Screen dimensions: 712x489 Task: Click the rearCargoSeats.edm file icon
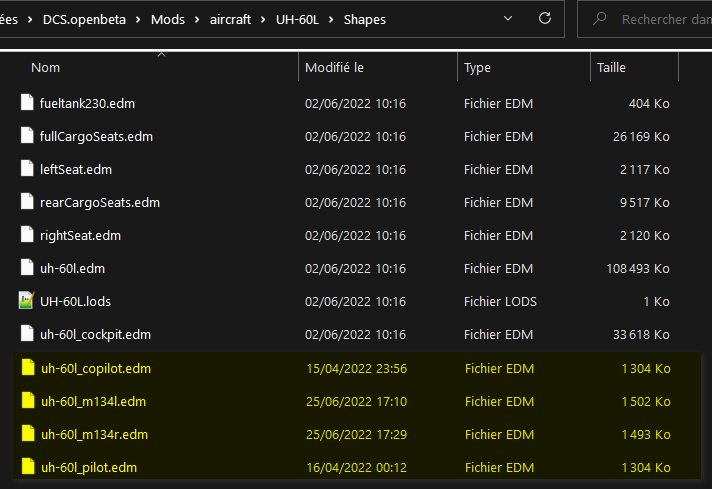(x=27, y=202)
